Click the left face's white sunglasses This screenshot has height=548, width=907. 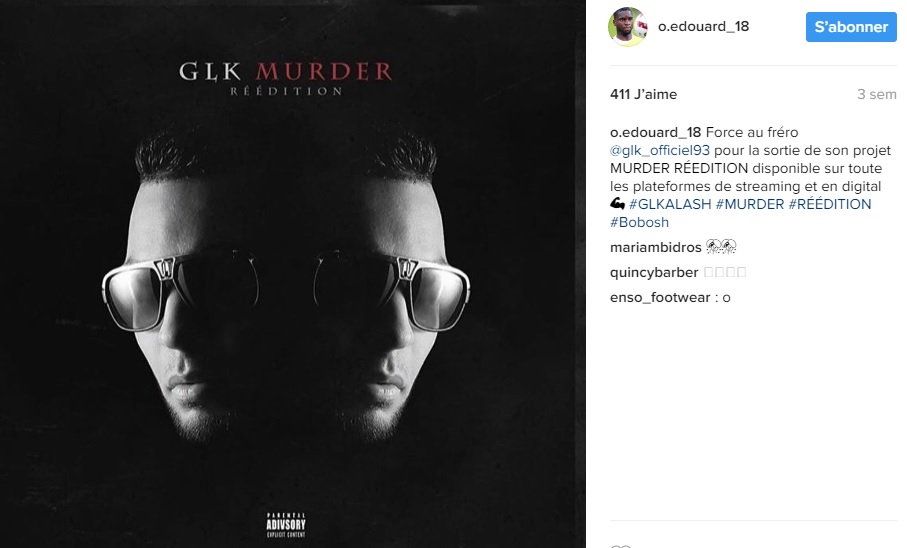coord(181,291)
